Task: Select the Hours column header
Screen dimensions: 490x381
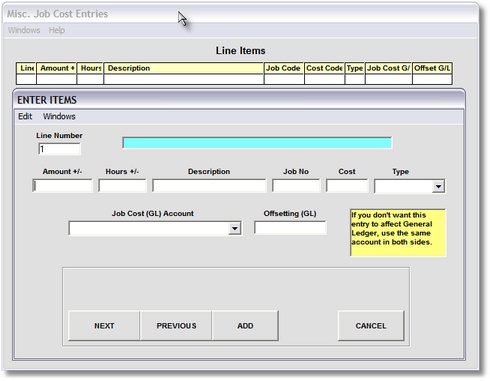Action: pos(90,68)
